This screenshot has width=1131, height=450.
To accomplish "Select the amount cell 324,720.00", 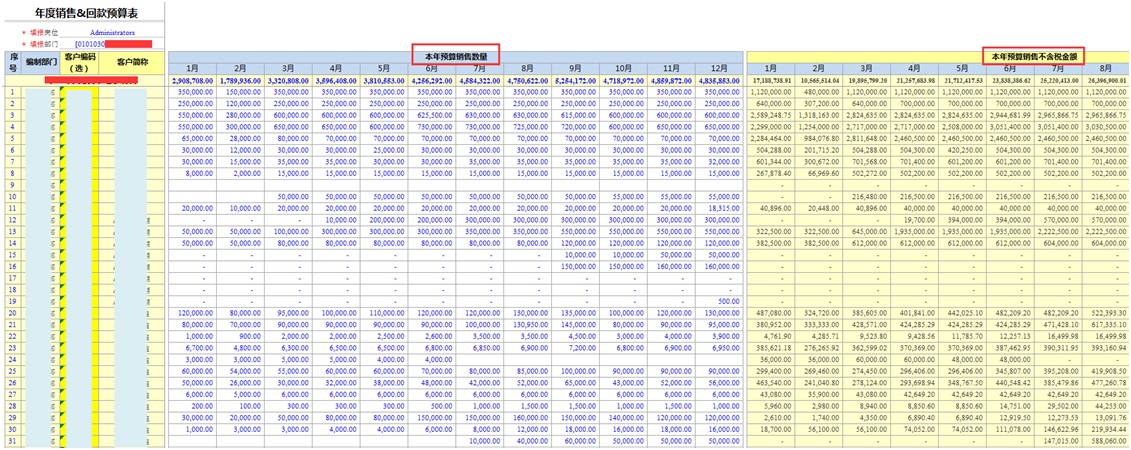I will (x=819, y=312).
